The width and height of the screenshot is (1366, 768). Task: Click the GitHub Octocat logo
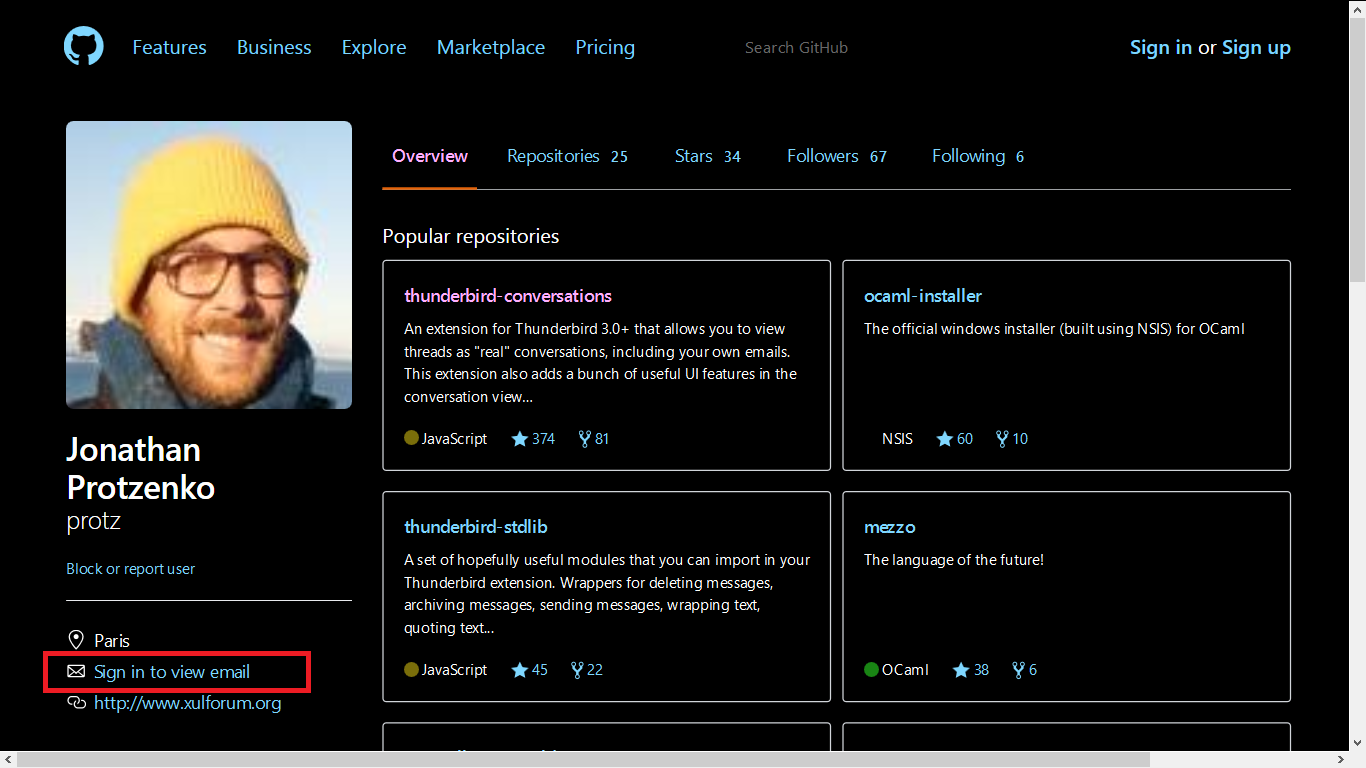click(84, 47)
